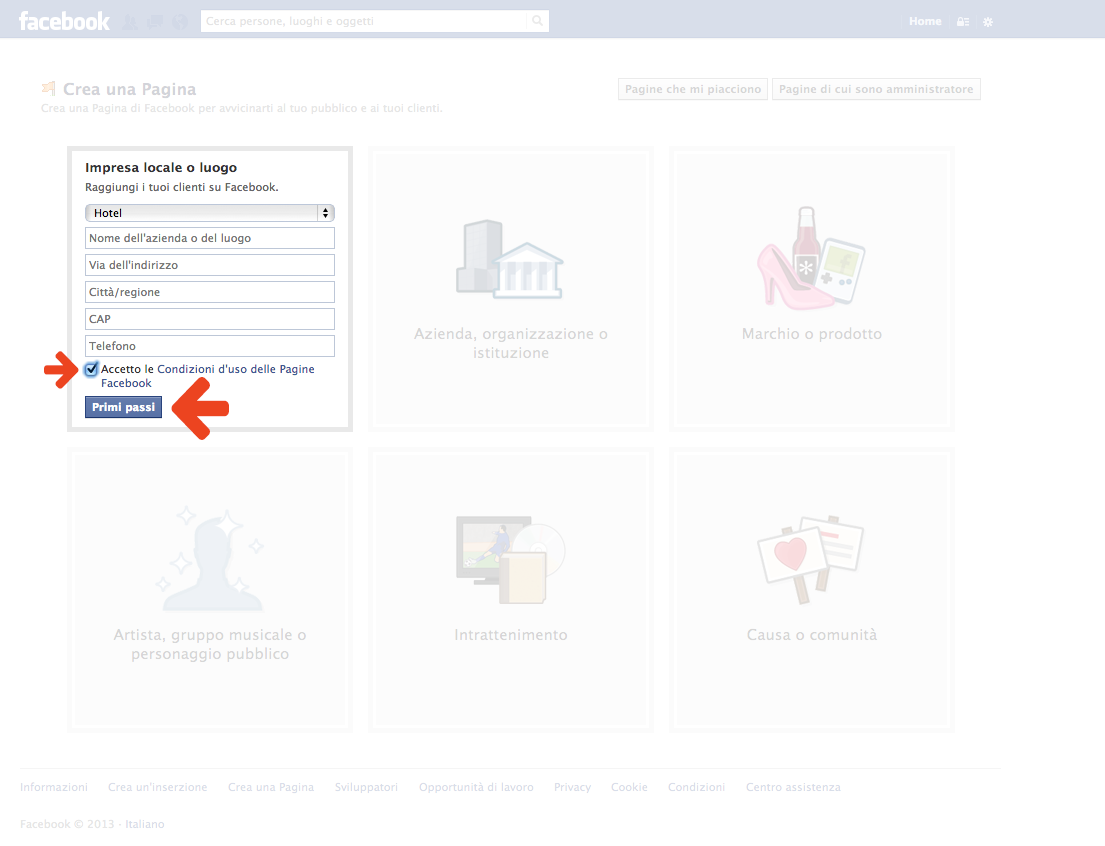Click the search magnifier icon
Viewport: 1105px width, 846px height.
(x=537, y=21)
